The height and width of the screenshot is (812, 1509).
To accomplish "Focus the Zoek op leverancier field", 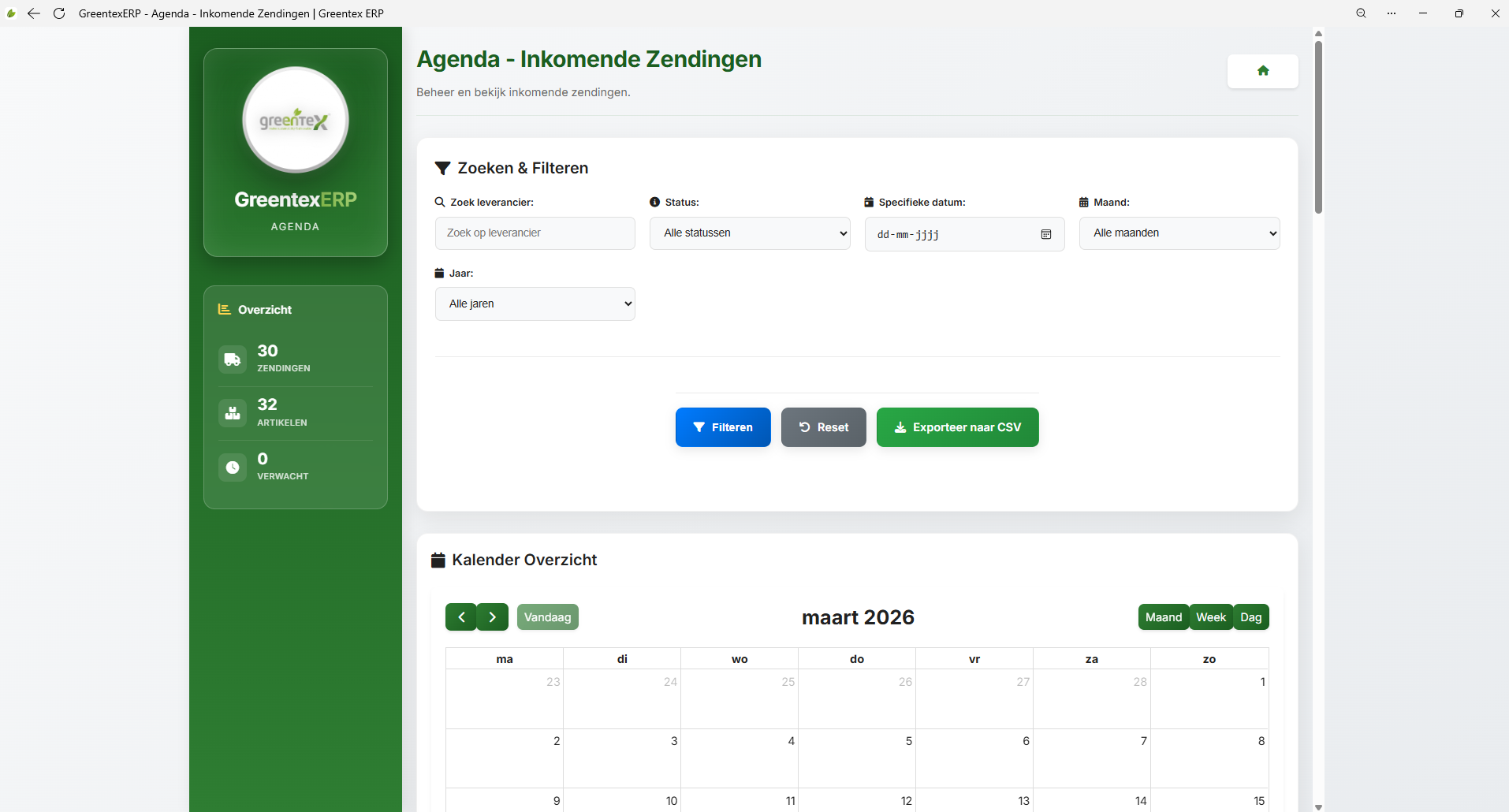I will 535,233.
